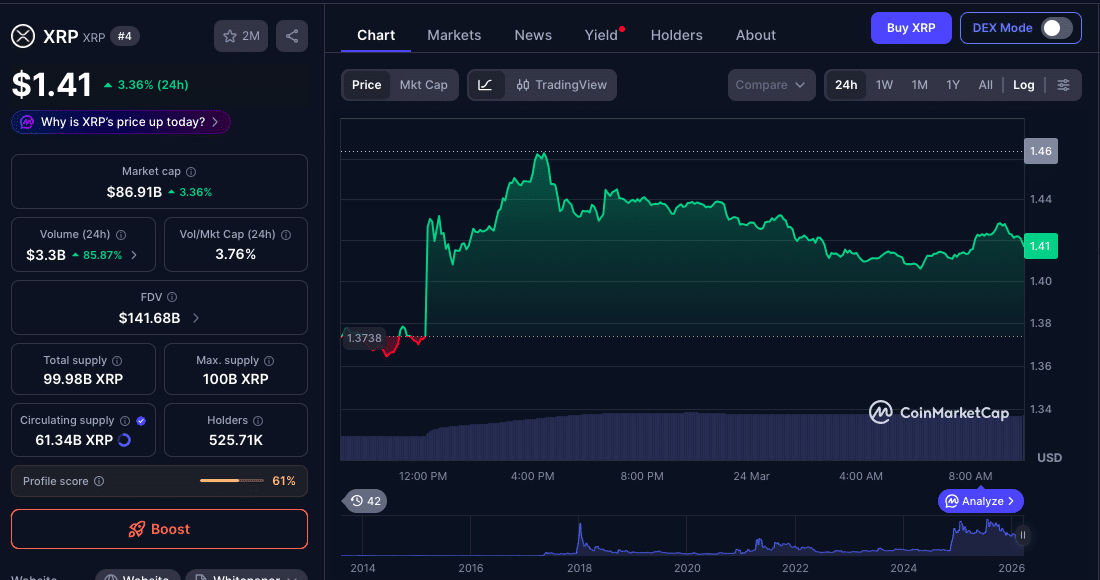The image size is (1100, 580).
Task: Set chart range to 1W
Action: 884,85
